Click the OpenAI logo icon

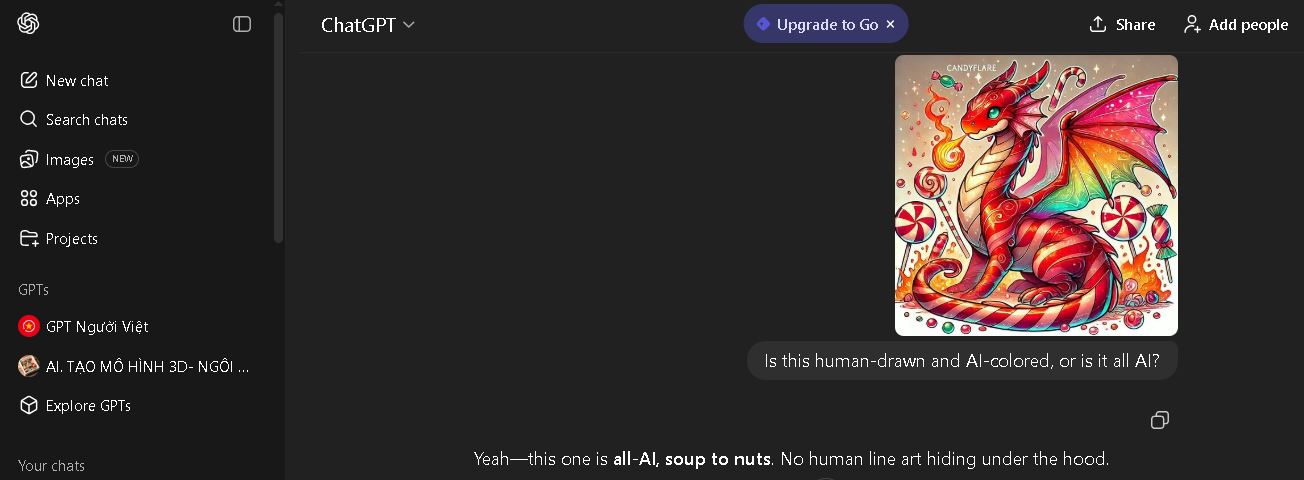[28, 24]
